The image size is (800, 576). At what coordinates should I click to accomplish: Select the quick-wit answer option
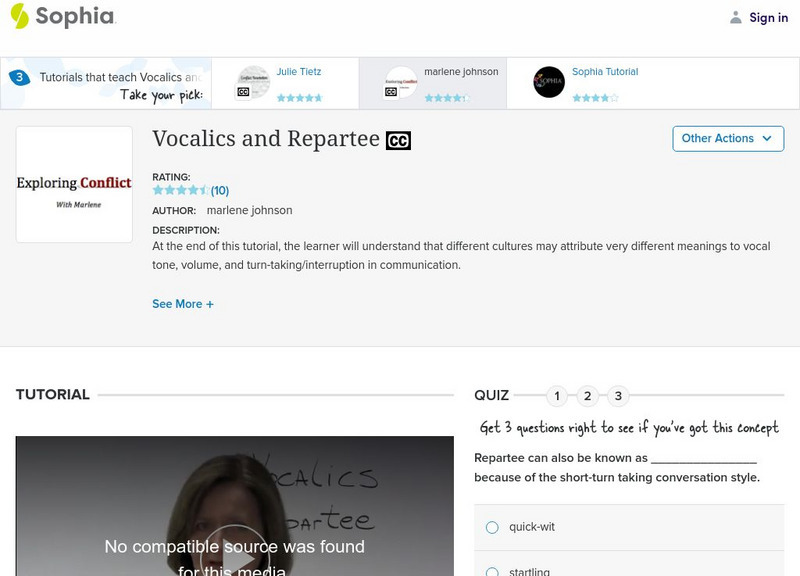point(491,527)
